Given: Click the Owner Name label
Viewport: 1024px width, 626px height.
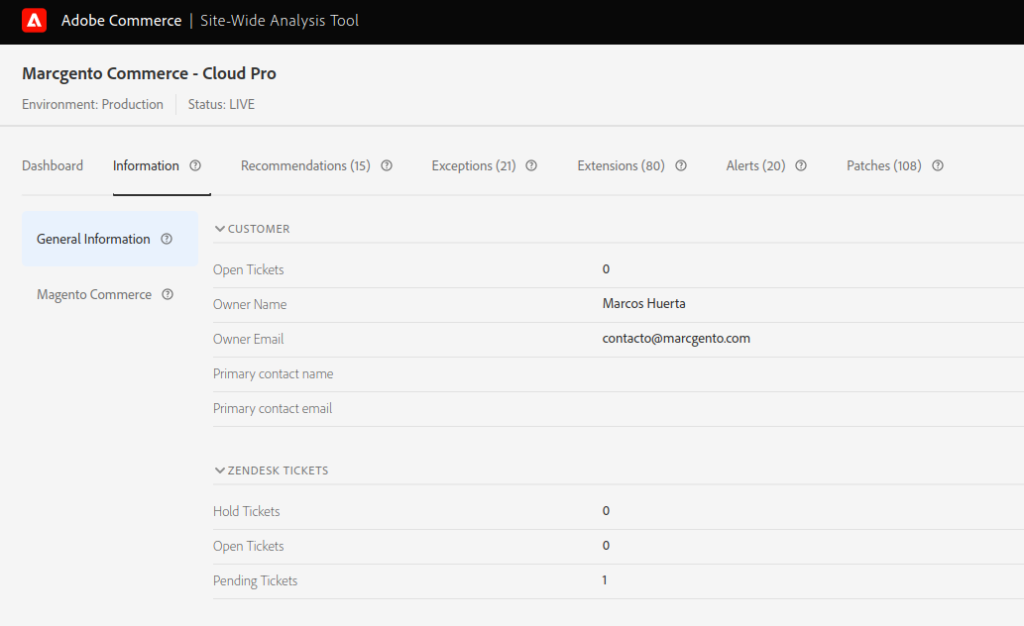Looking at the screenshot, I should [x=249, y=304].
